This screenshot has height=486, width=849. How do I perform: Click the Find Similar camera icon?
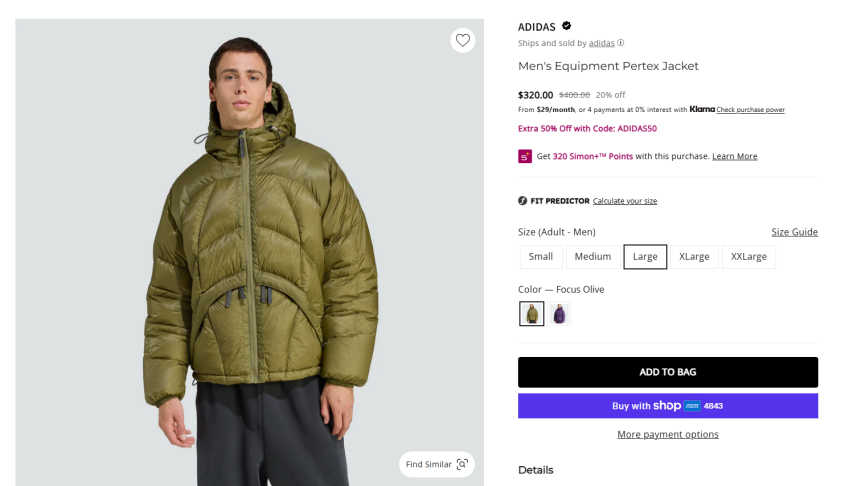(x=462, y=464)
